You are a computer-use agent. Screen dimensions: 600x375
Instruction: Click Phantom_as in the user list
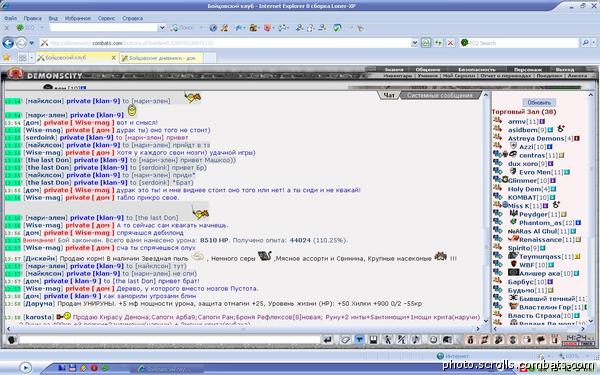(x=540, y=223)
